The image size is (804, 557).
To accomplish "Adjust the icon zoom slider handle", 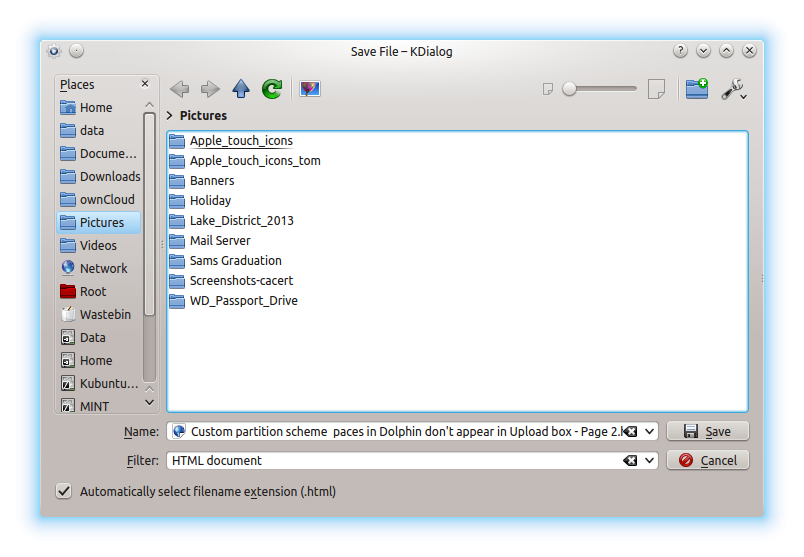I will tap(569, 89).
